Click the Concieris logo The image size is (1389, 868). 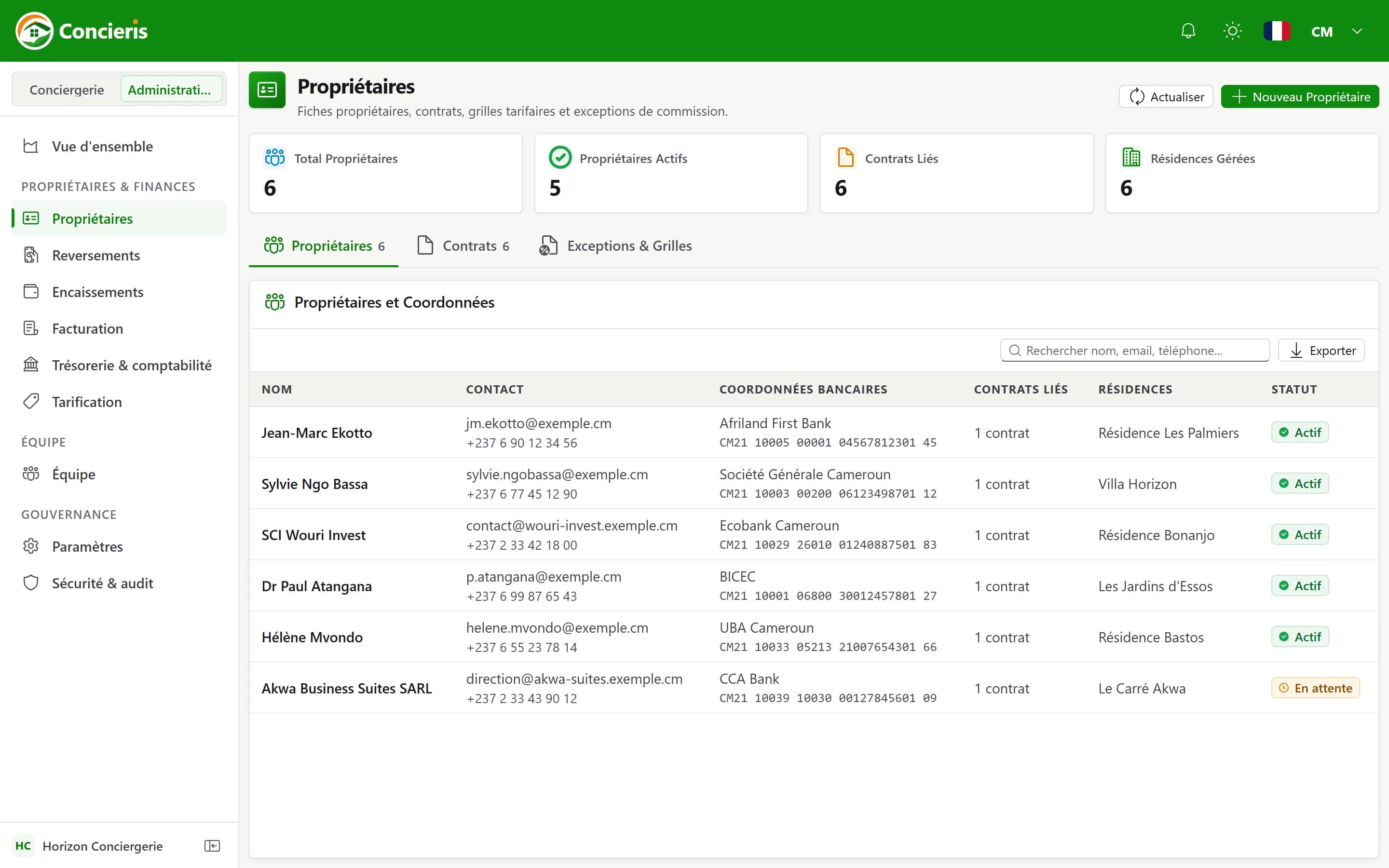point(82,31)
